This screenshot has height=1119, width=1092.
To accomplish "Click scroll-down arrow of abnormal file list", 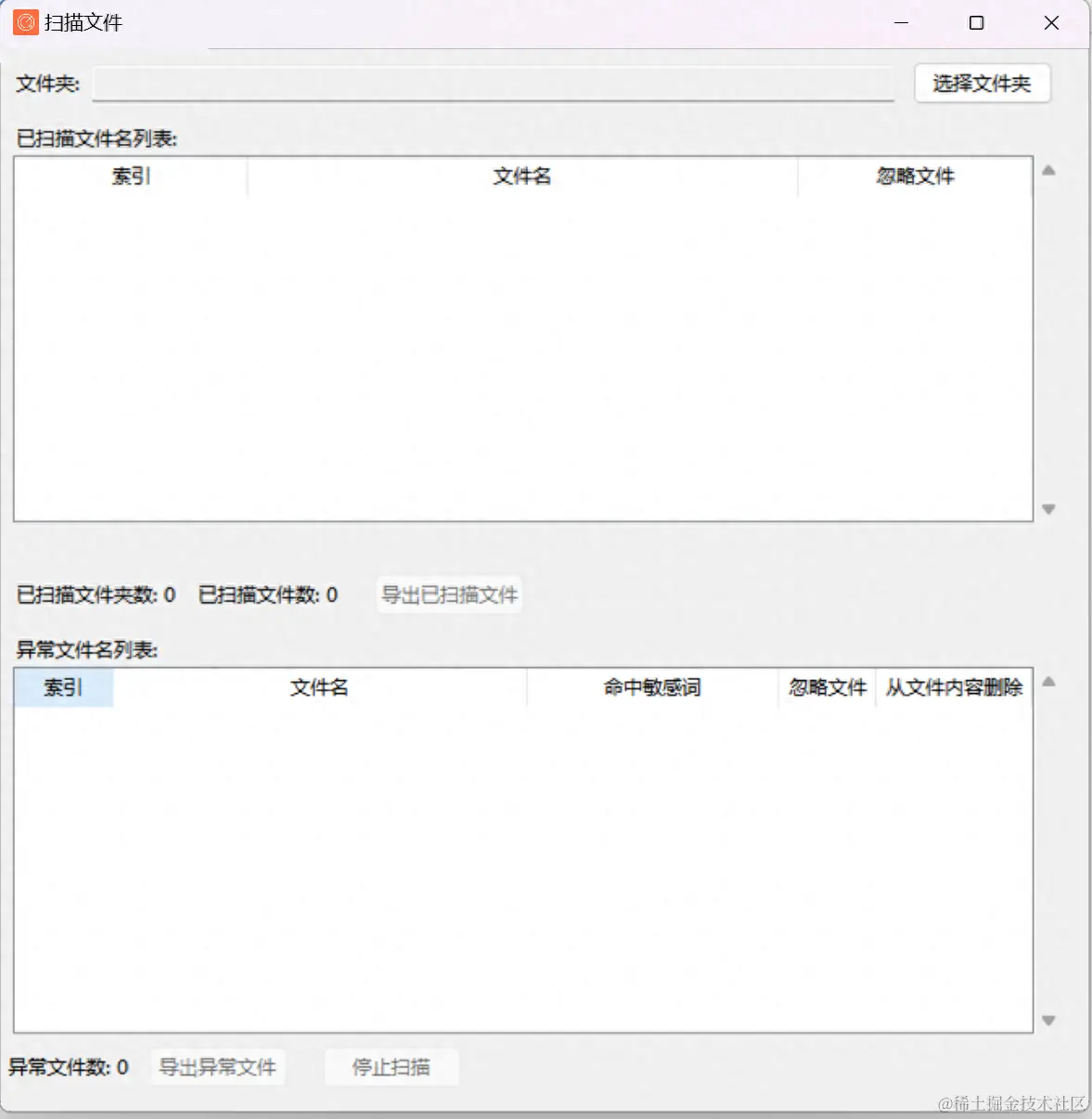I will pos(1048,1020).
